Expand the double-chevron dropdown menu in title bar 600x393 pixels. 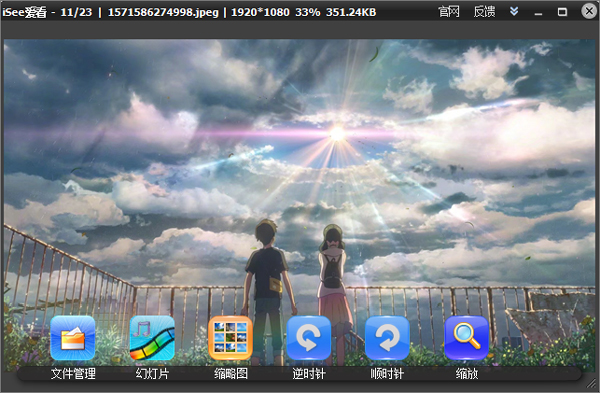514,11
